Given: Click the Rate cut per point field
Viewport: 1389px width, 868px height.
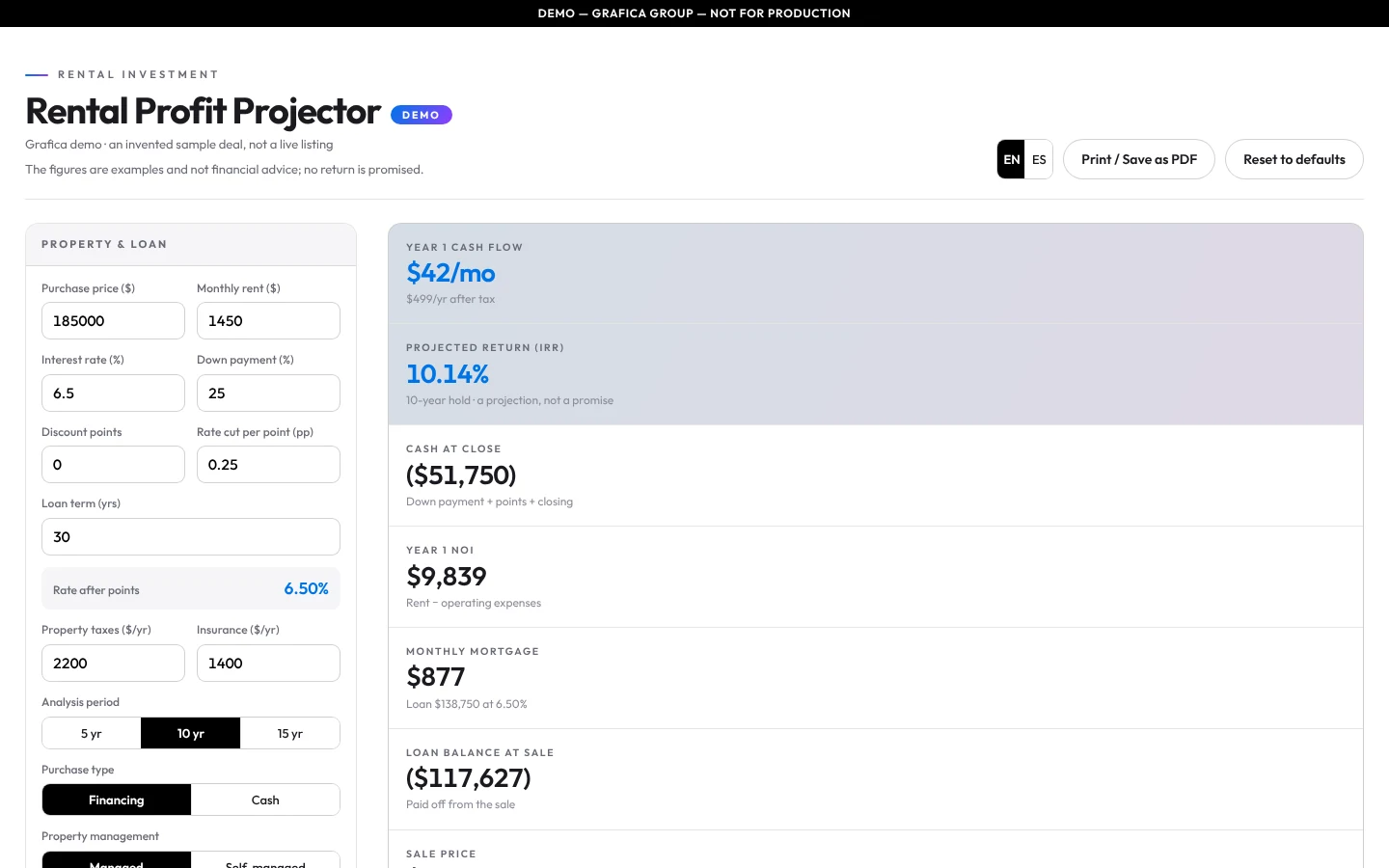Looking at the screenshot, I should (268, 465).
